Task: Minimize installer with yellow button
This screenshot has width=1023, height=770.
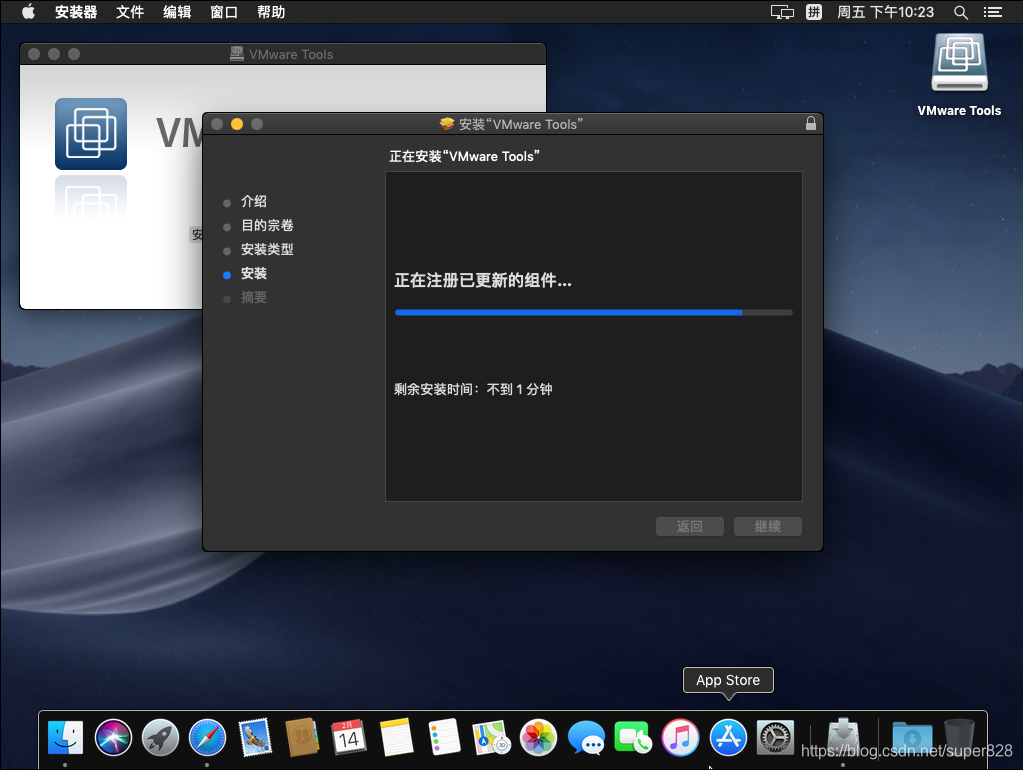Action: click(237, 124)
